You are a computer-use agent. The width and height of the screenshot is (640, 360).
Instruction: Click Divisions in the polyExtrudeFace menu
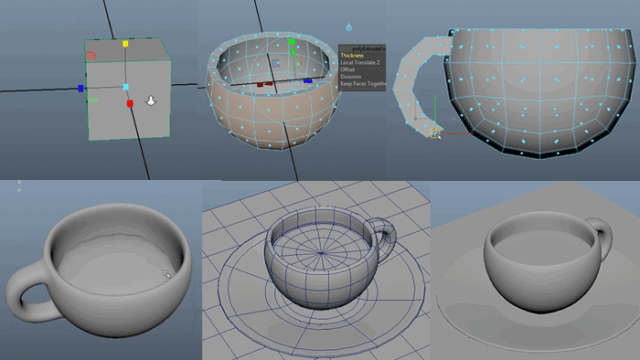[351, 76]
